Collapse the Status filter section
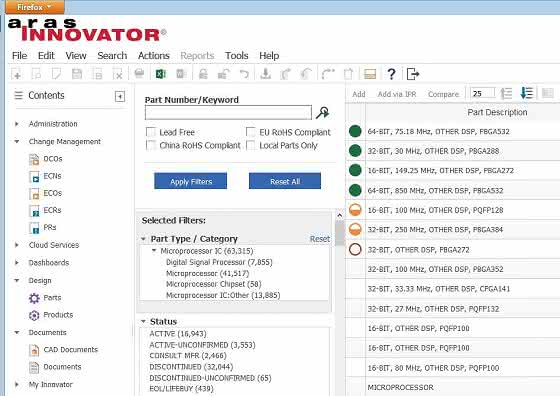The width and height of the screenshot is (560, 396). 143,321
